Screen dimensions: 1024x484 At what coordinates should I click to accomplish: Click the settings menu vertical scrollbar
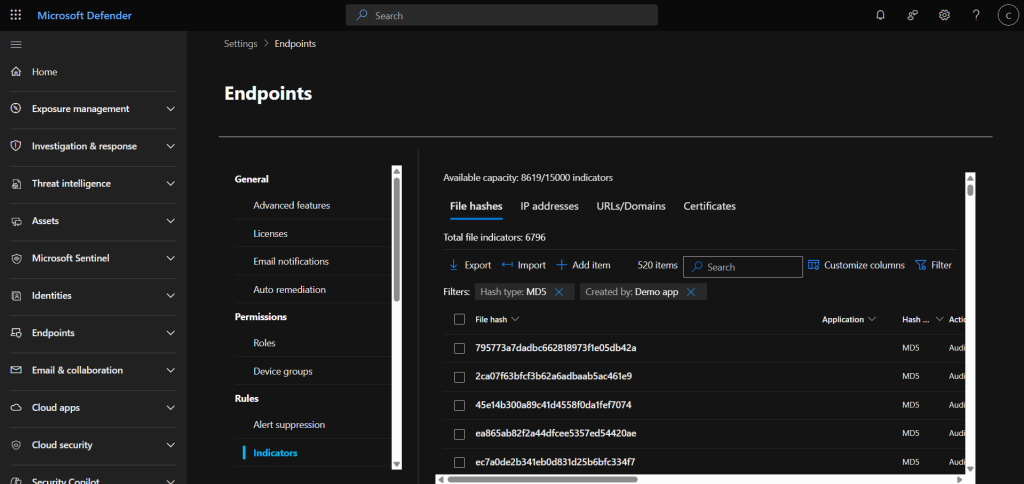pos(396,239)
